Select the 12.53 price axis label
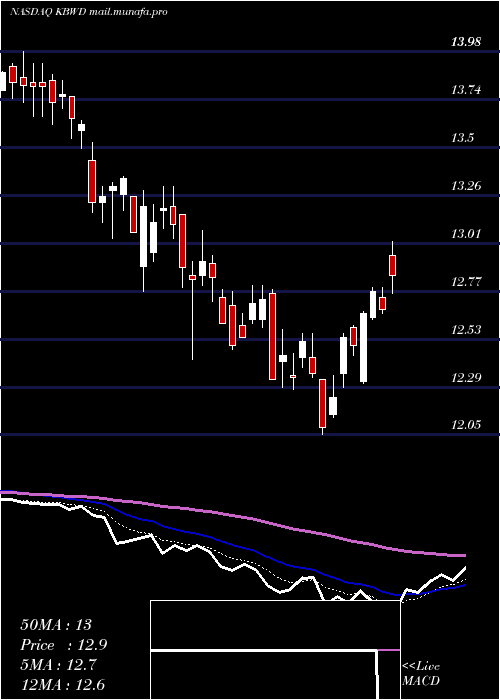The width and height of the screenshot is (500, 700). pos(466,329)
